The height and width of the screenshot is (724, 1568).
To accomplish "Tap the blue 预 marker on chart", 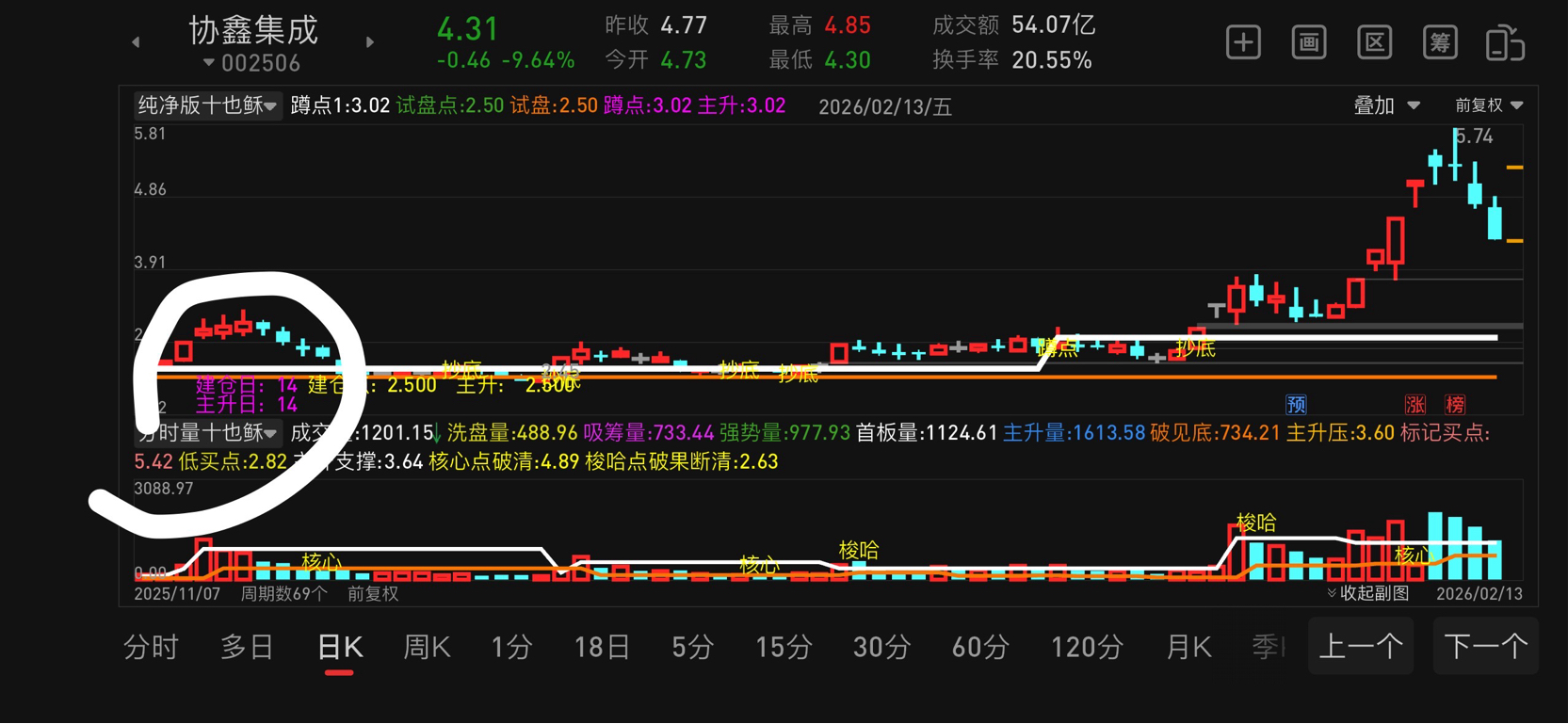I will 1297,405.
